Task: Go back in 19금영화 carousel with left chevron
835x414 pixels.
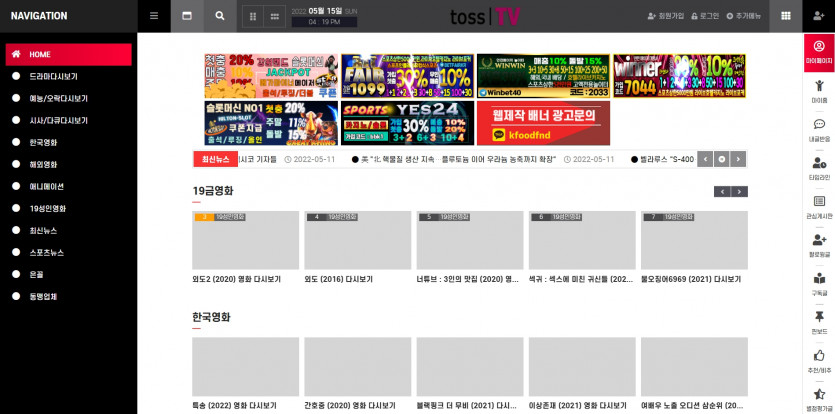Action: point(722,191)
